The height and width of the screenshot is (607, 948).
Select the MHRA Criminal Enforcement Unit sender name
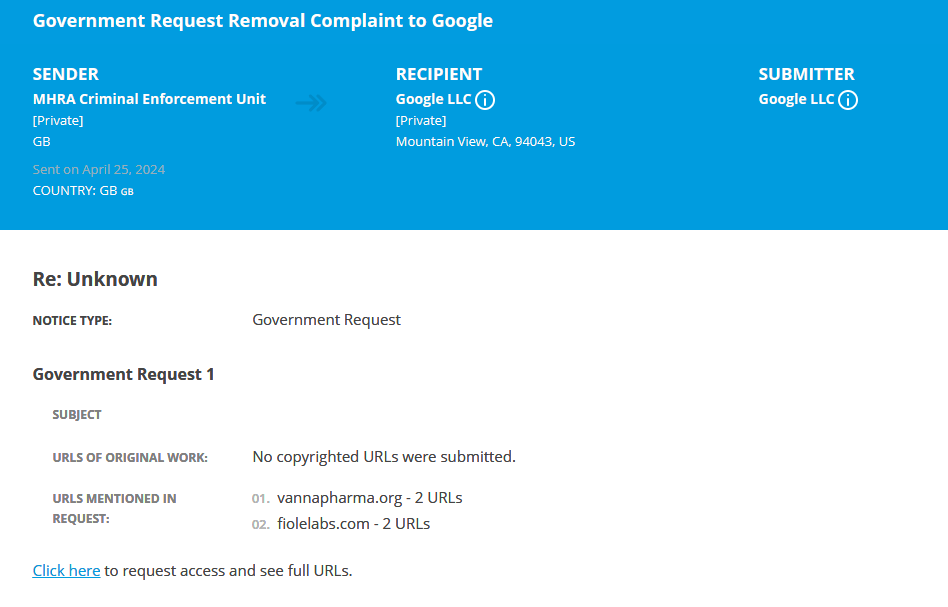[x=149, y=99]
